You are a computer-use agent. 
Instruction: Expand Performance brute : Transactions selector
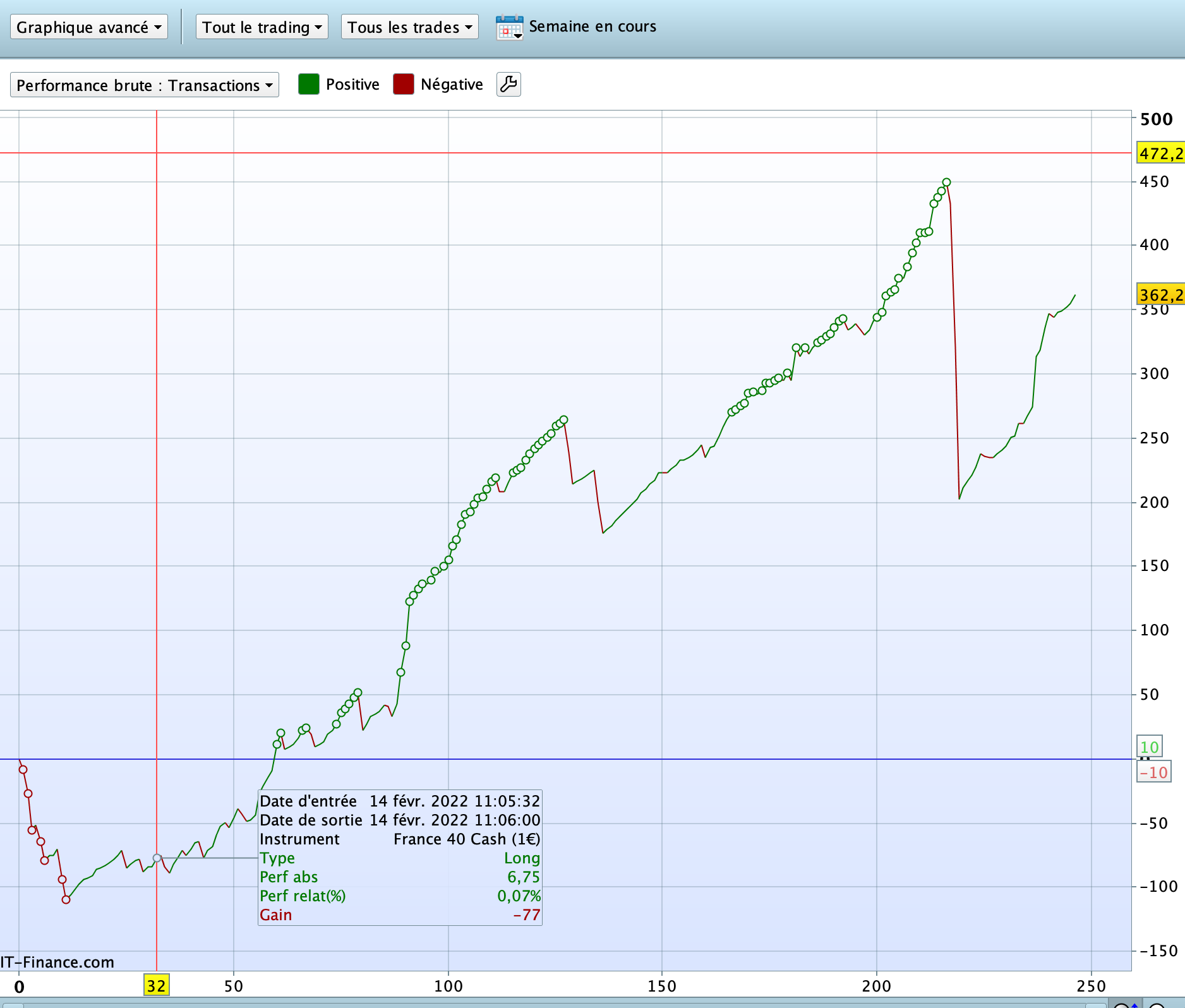(x=145, y=85)
